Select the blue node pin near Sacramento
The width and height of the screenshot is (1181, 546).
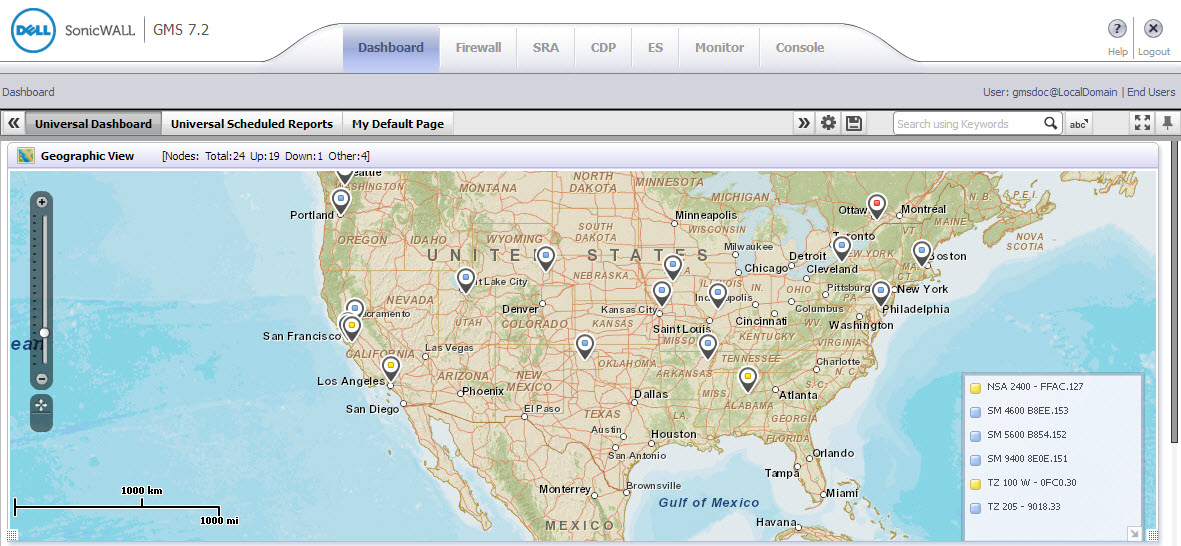click(356, 307)
